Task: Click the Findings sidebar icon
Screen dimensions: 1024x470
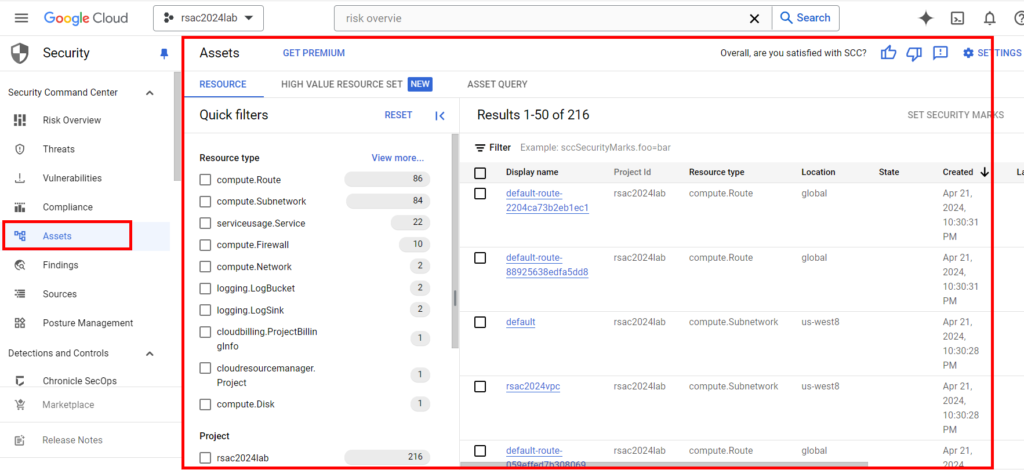Action: [x=20, y=265]
